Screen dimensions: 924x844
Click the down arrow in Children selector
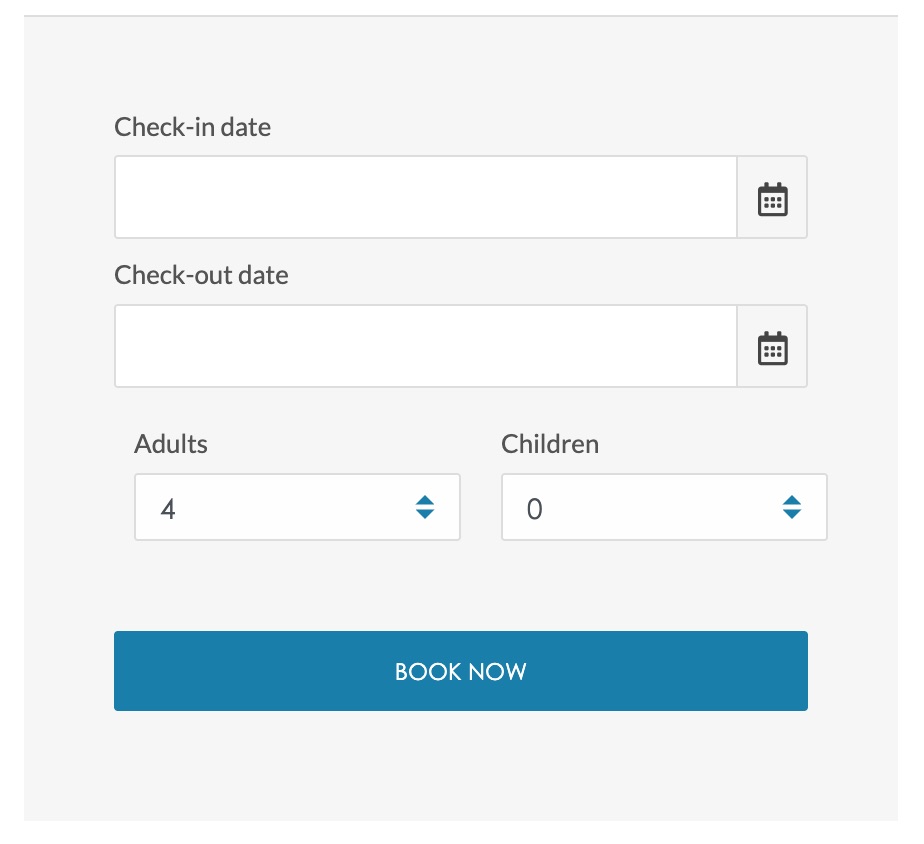click(x=792, y=514)
